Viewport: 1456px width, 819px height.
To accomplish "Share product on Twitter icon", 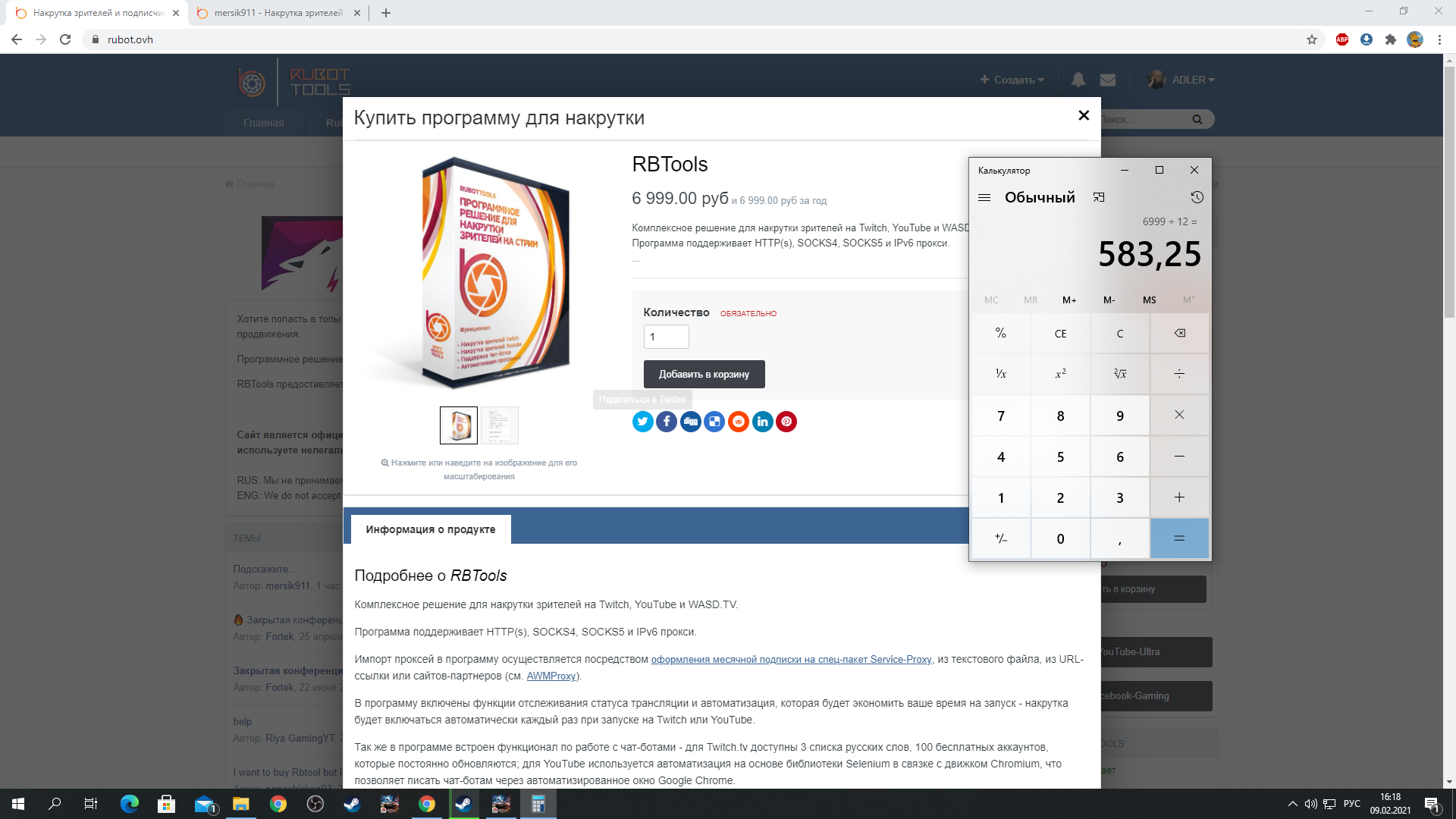I will [x=642, y=422].
